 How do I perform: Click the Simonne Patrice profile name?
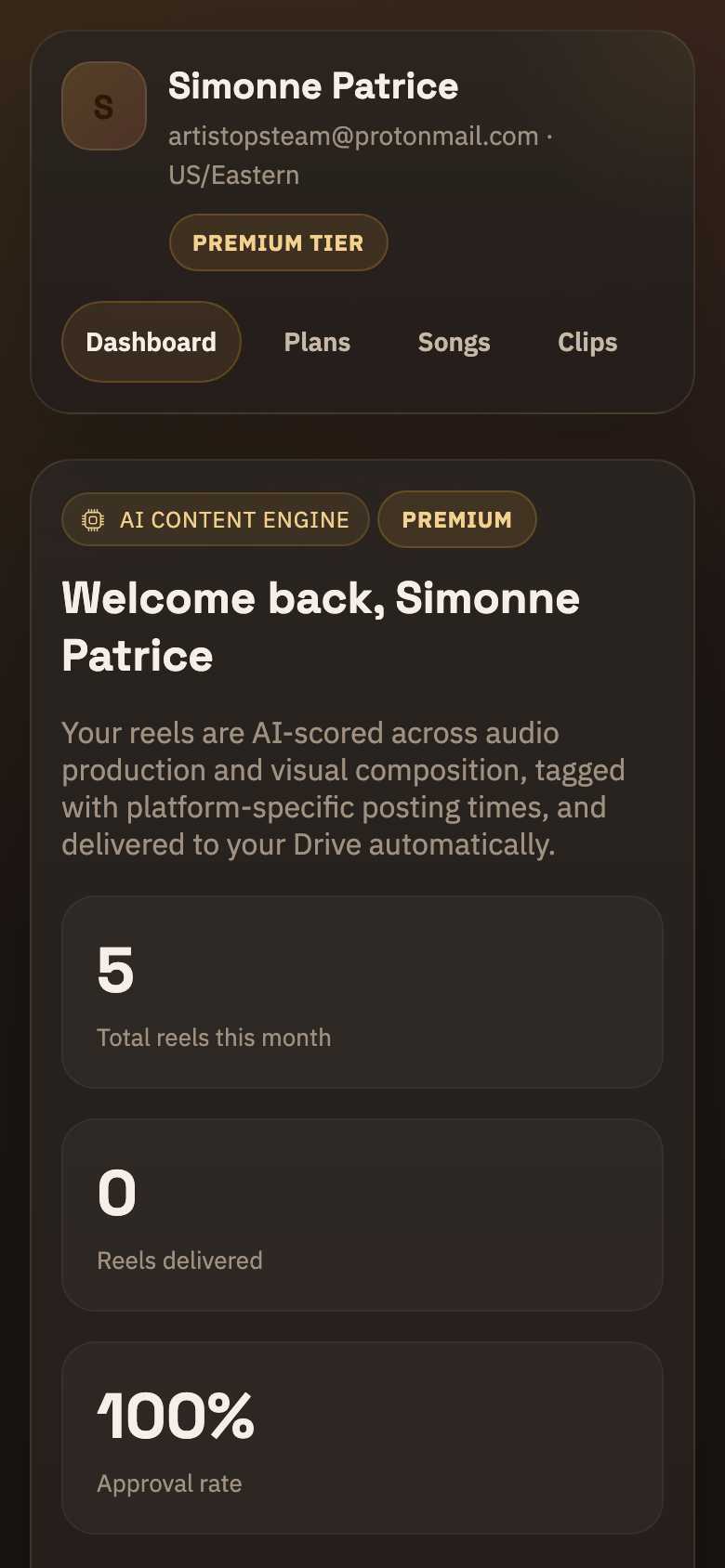point(313,86)
